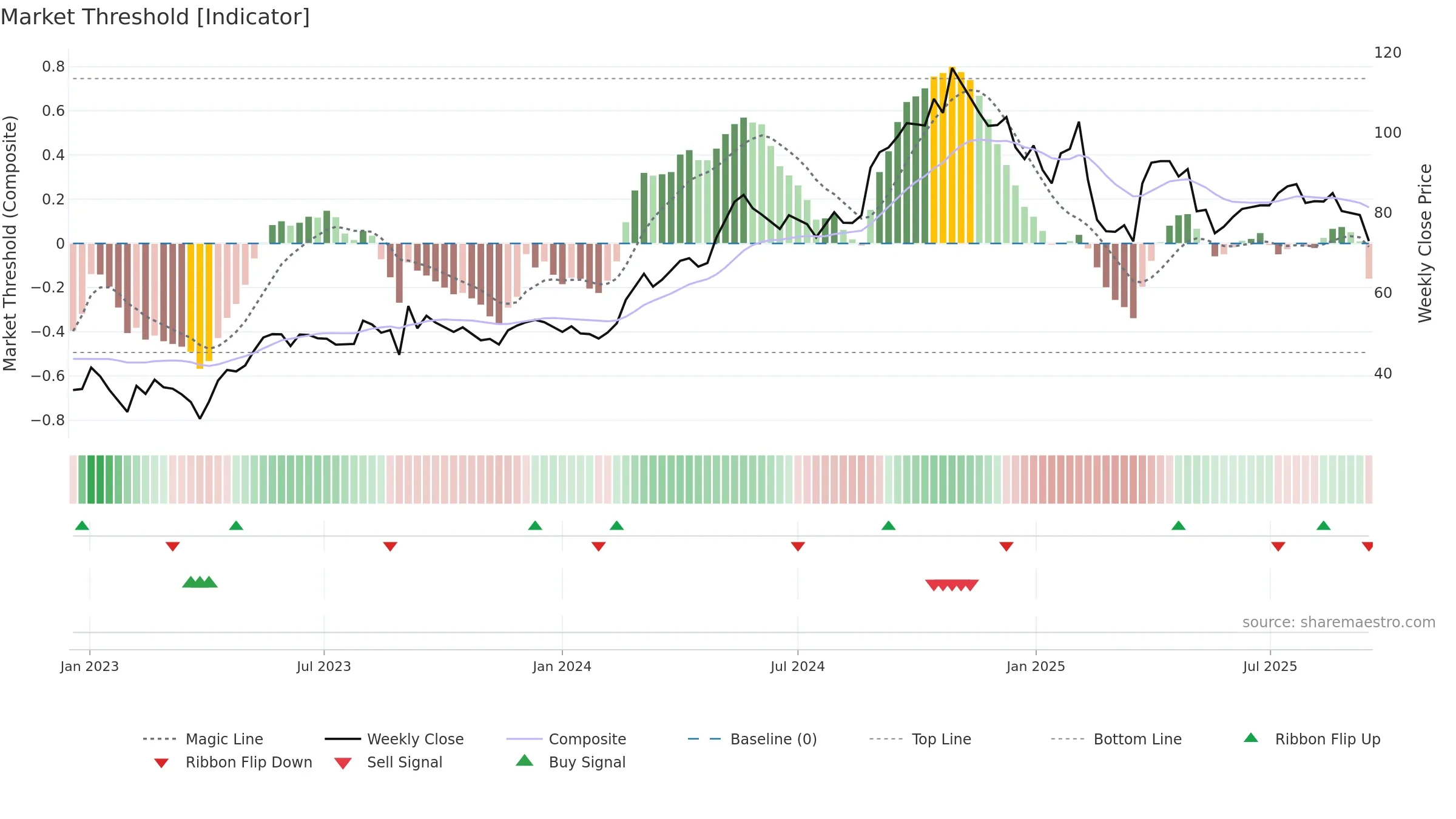
Task: Toggle the Sell Signal legend entry
Action: [x=388, y=762]
